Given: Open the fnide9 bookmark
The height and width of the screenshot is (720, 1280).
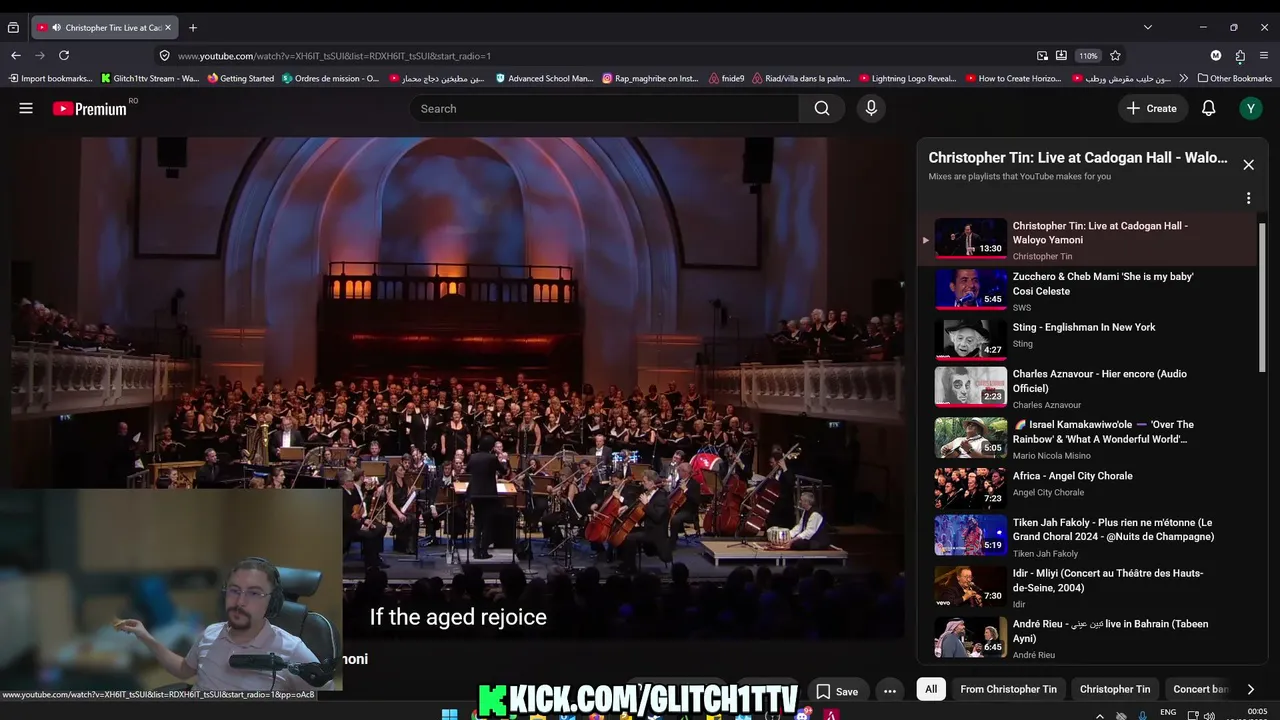Looking at the screenshot, I should coord(727,78).
